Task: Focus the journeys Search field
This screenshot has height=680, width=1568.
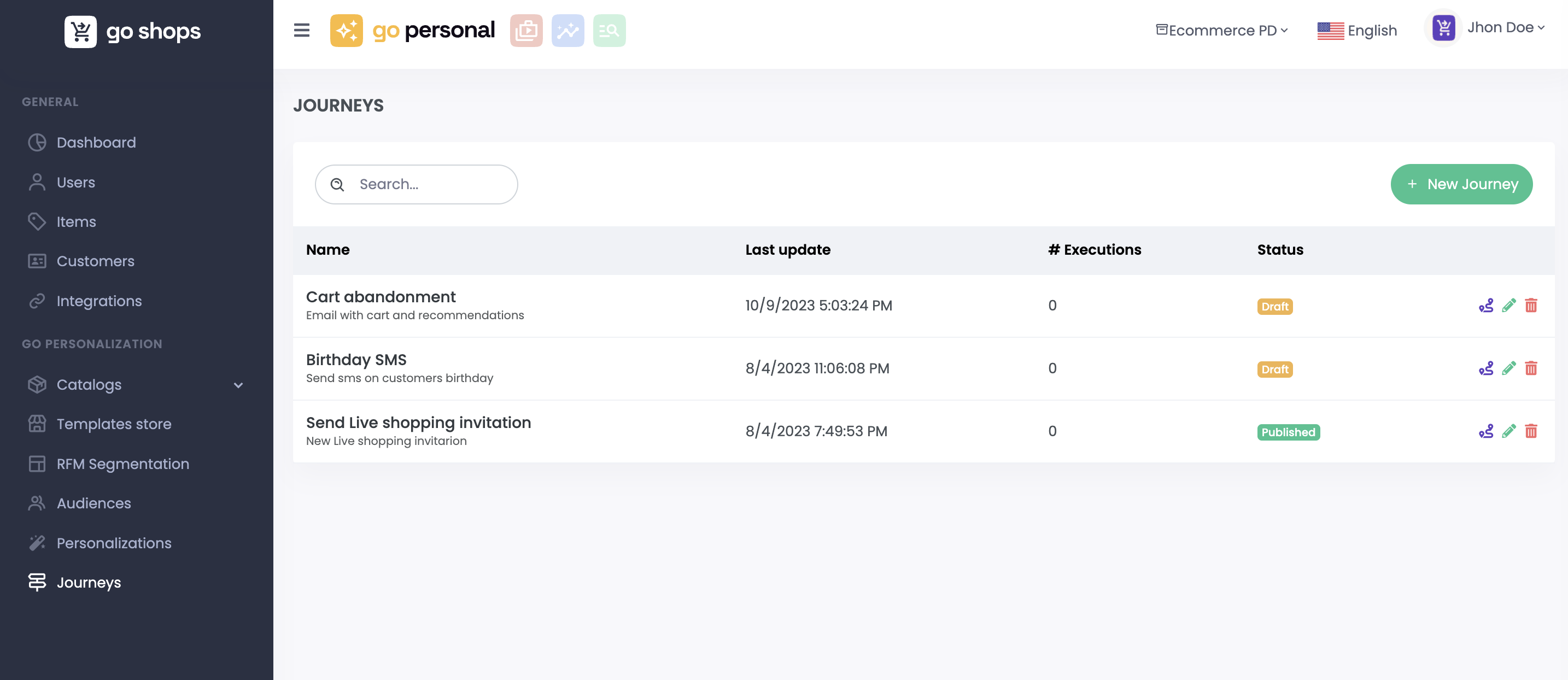Action: click(x=426, y=184)
